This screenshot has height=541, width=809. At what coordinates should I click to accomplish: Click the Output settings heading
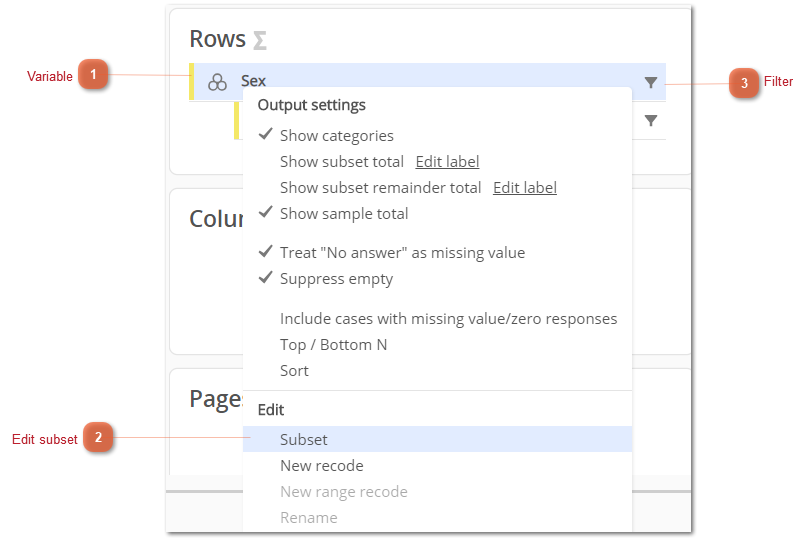[x=312, y=105]
